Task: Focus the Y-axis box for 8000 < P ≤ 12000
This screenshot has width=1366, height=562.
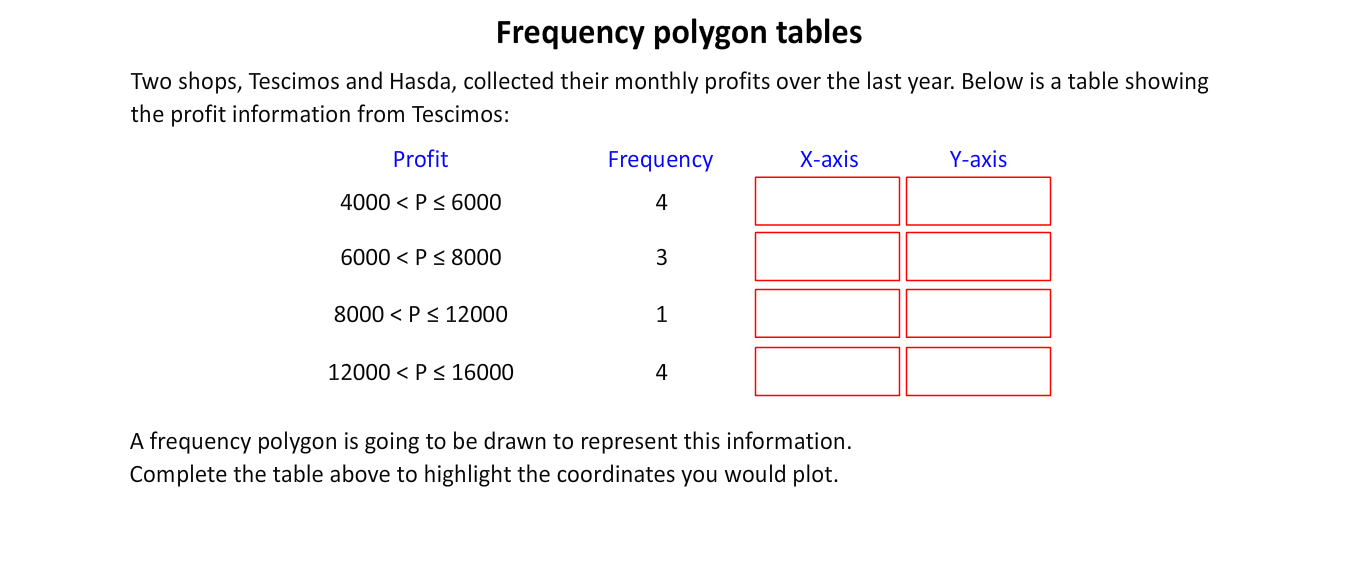Action: (x=978, y=313)
